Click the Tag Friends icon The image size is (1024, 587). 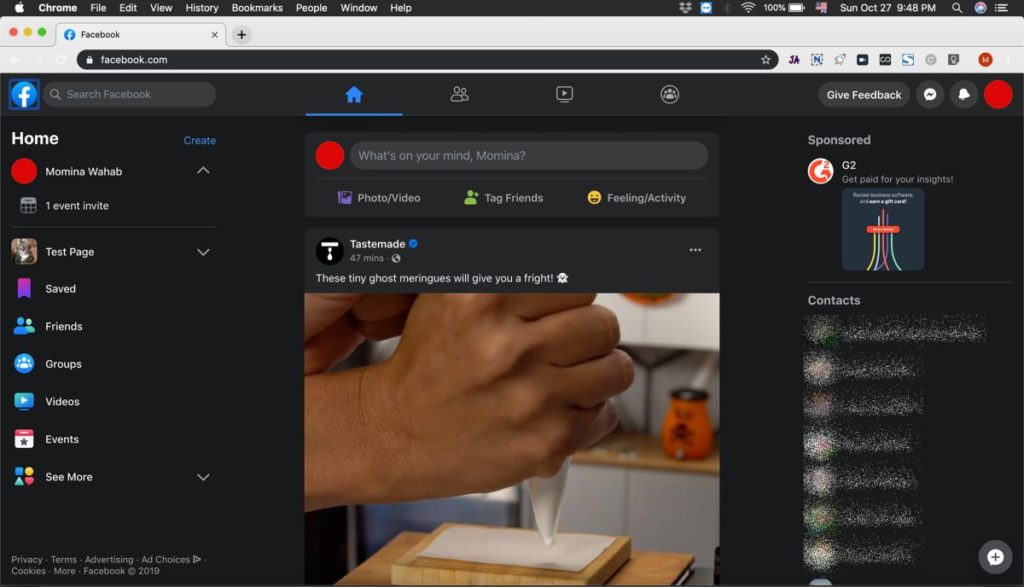click(x=469, y=197)
